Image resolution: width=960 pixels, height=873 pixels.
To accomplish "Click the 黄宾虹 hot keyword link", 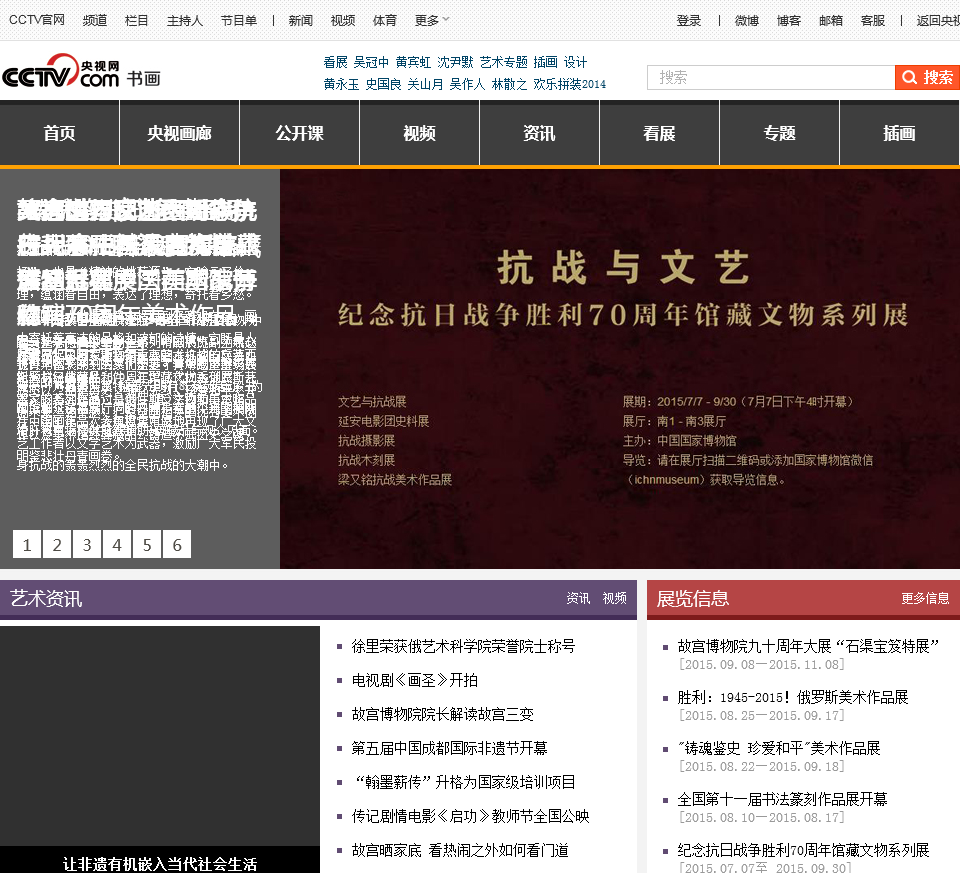I will tap(413, 62).
